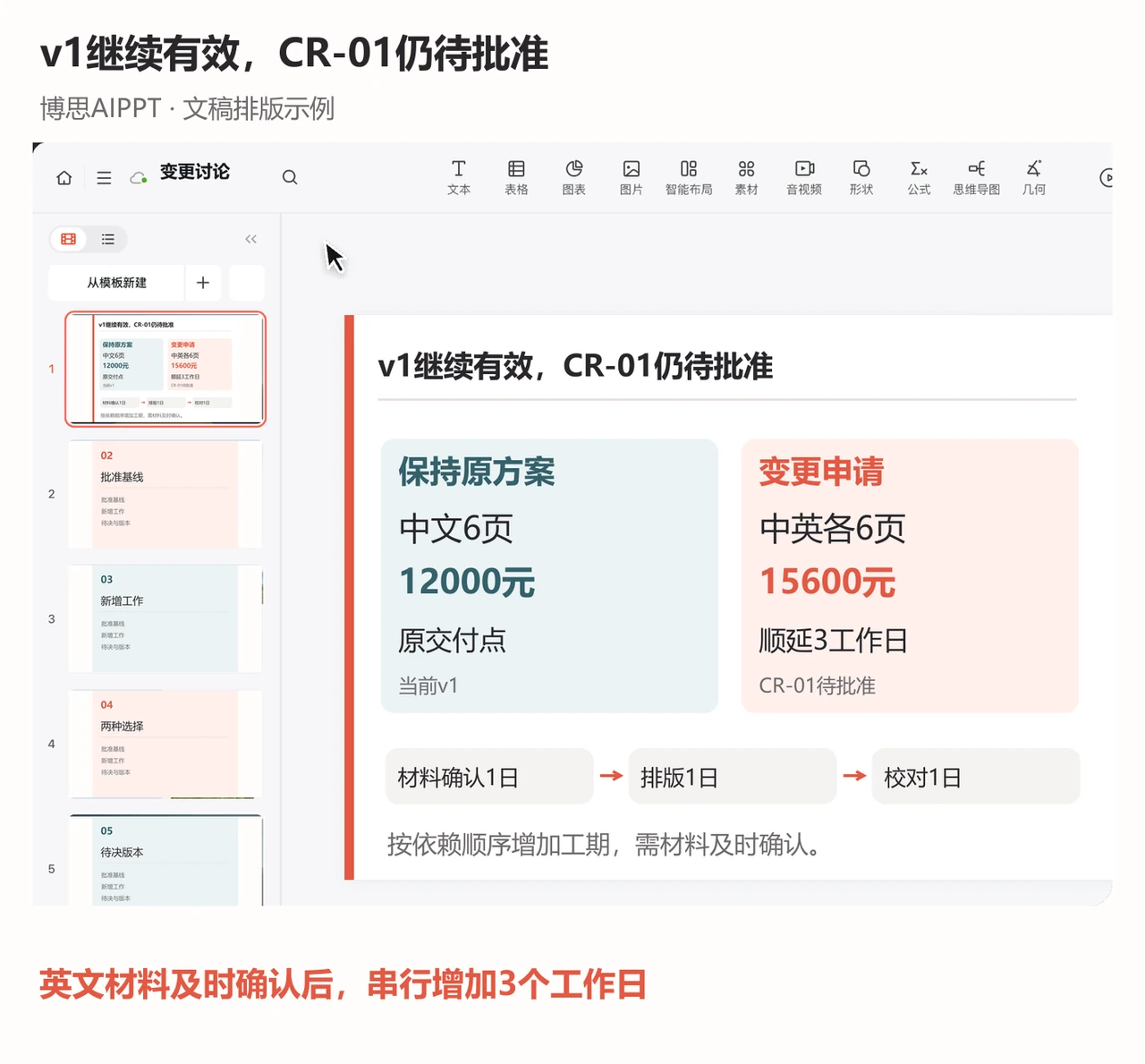This screenshot has height=1064, width=1145.
Task: Select slide 5 thumbnail 待决版本
Action: tap(165, 861)
